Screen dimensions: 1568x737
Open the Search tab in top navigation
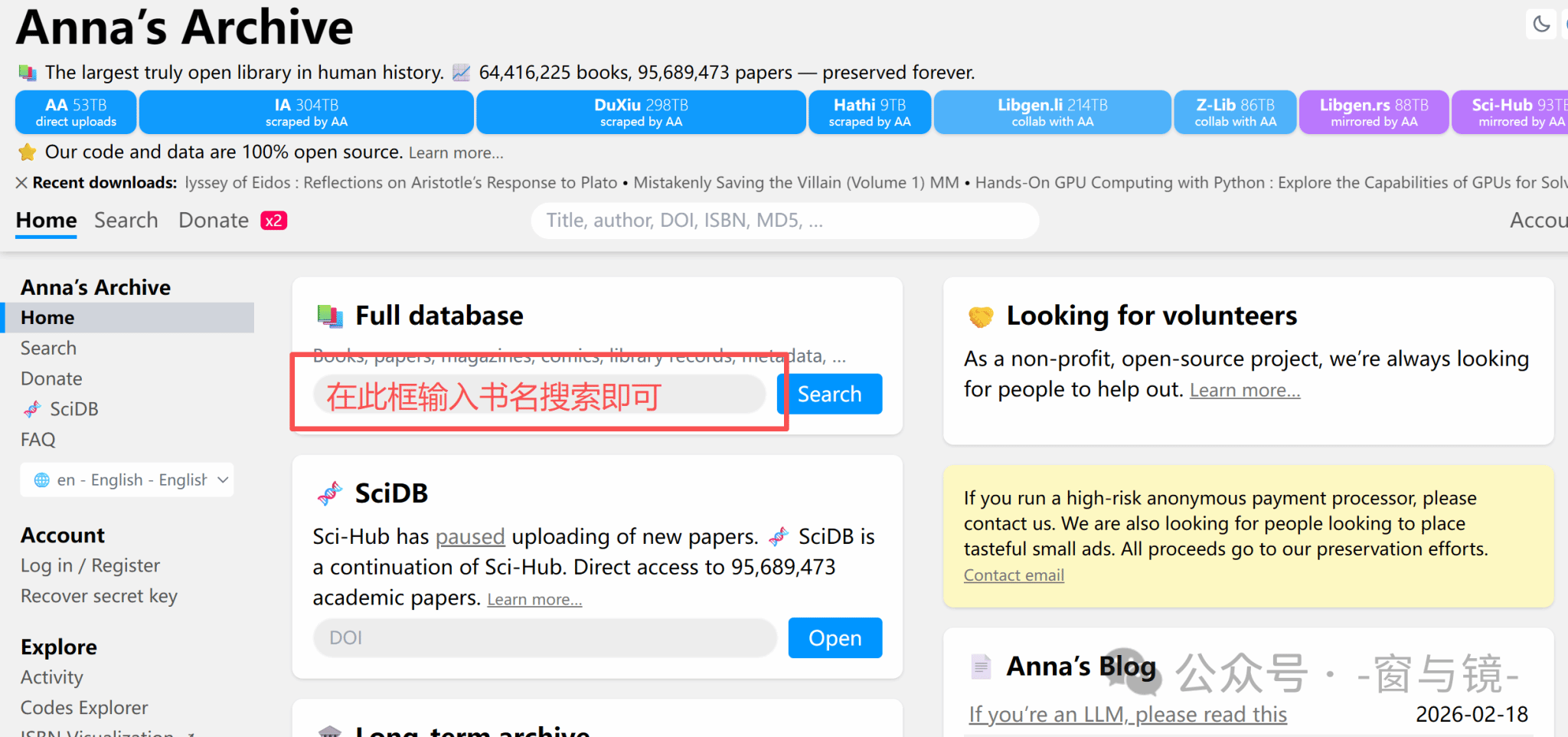pyautogui.click(x=126, y=221)
